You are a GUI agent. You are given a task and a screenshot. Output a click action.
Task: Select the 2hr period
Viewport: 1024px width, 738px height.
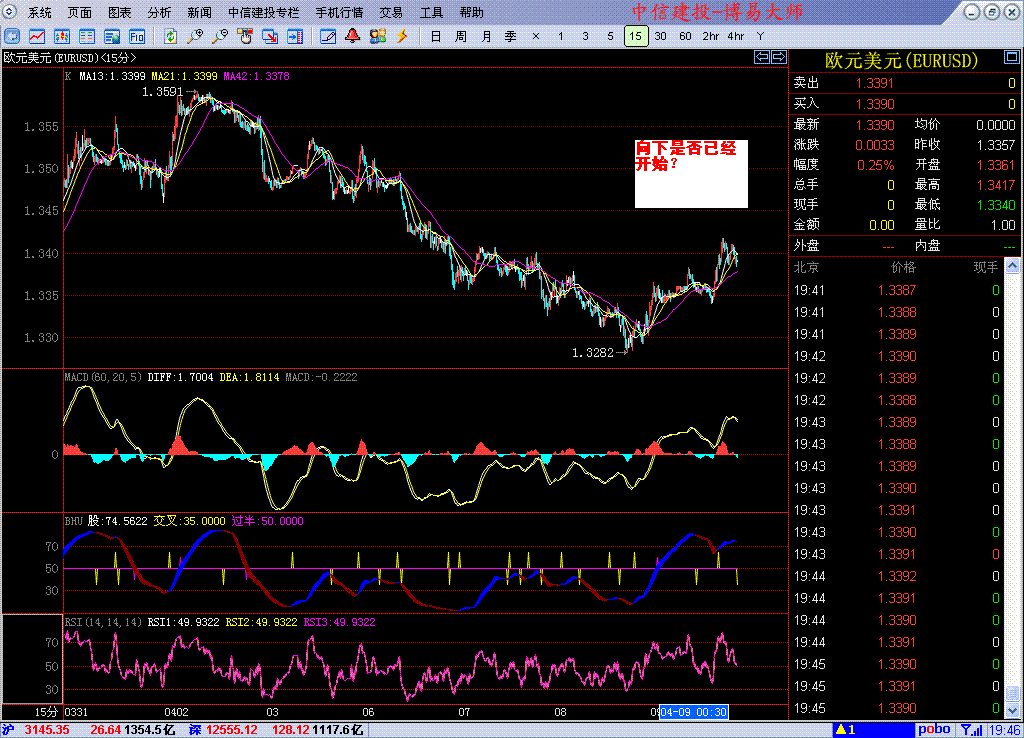pos(711,37)
